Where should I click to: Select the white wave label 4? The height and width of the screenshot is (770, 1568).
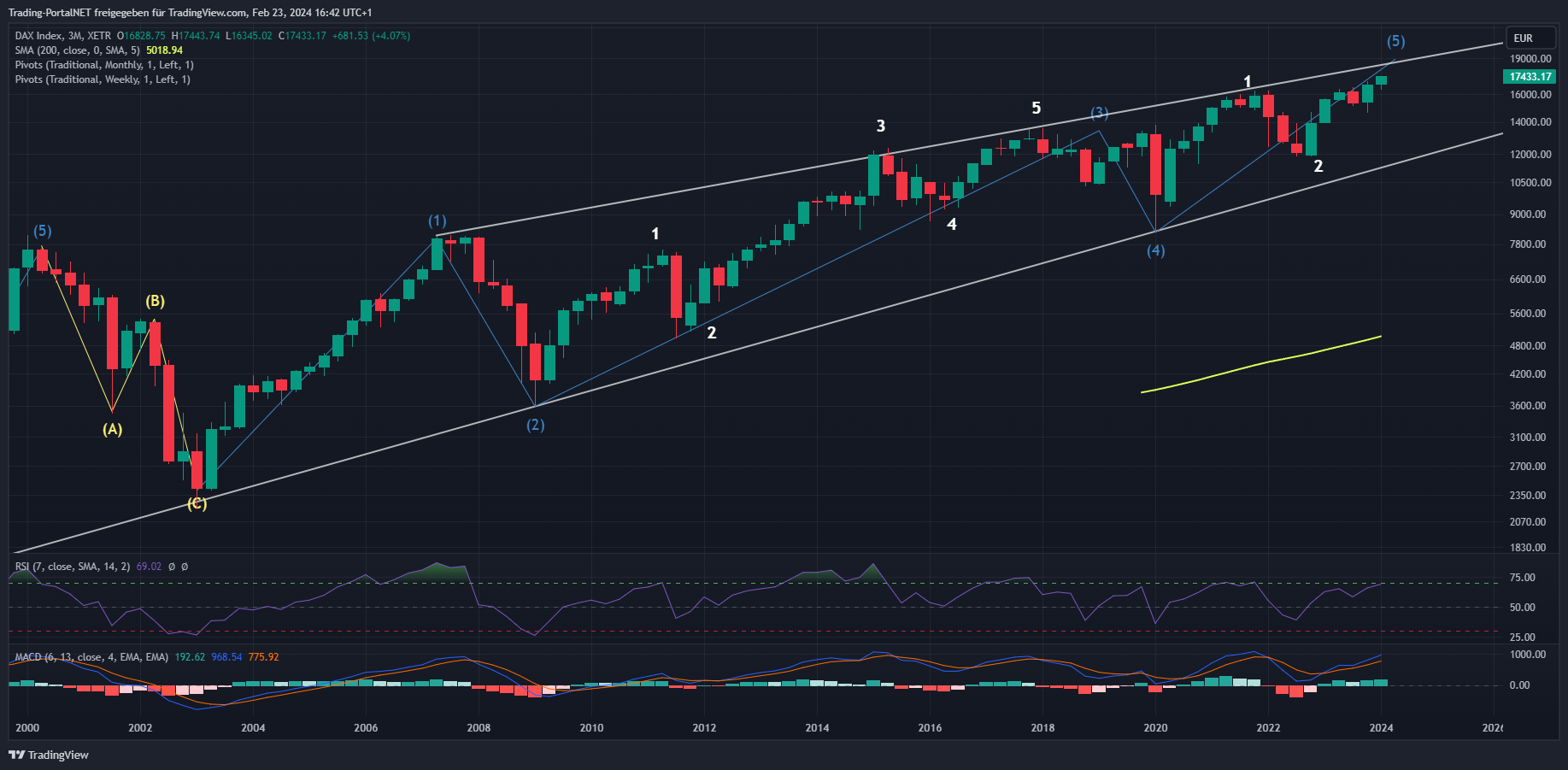(x=952, y=224)
